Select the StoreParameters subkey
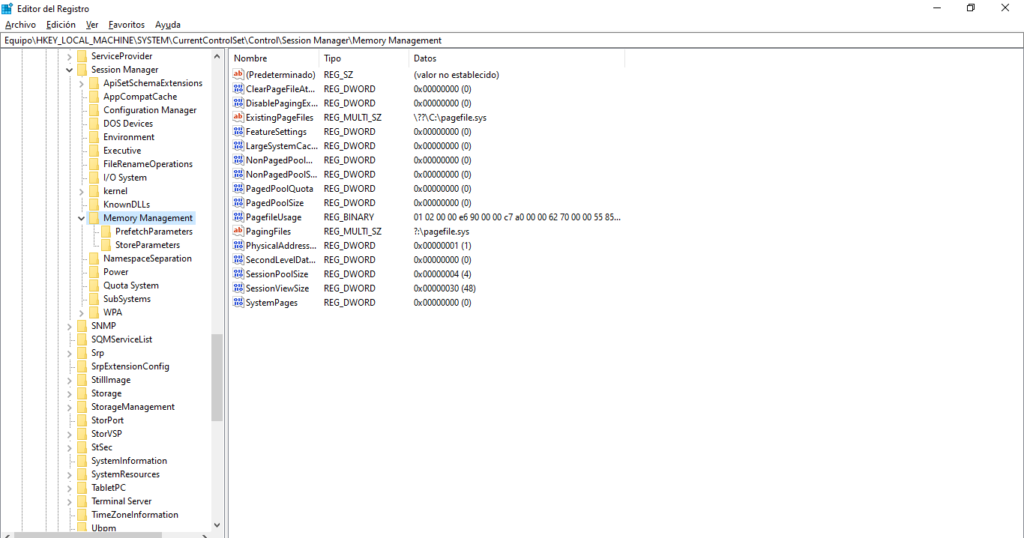This screenshot has height=538, width=1024. point(147,245)
